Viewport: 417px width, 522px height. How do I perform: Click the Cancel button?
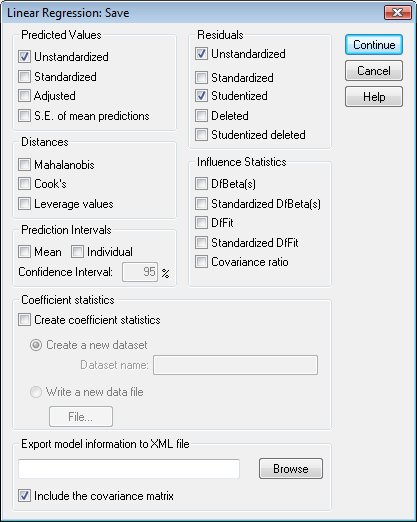coord(374,71)
